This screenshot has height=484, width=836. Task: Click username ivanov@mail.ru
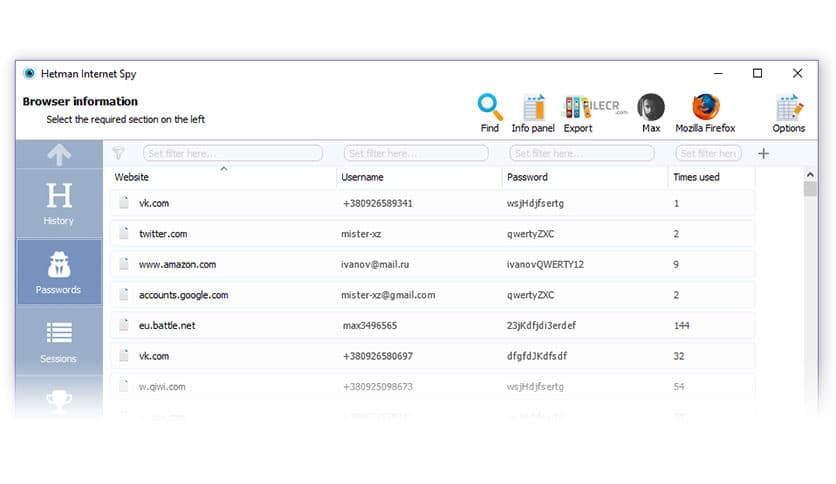tap(375, 264)
